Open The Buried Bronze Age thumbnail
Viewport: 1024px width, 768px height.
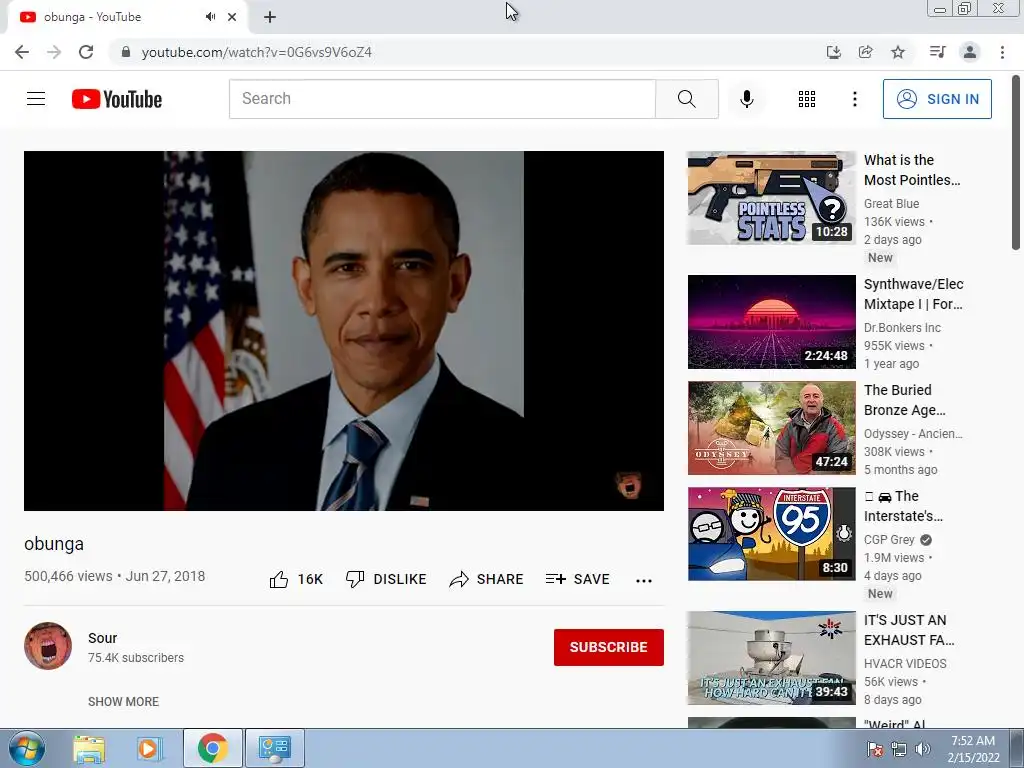tap(771, 428)
